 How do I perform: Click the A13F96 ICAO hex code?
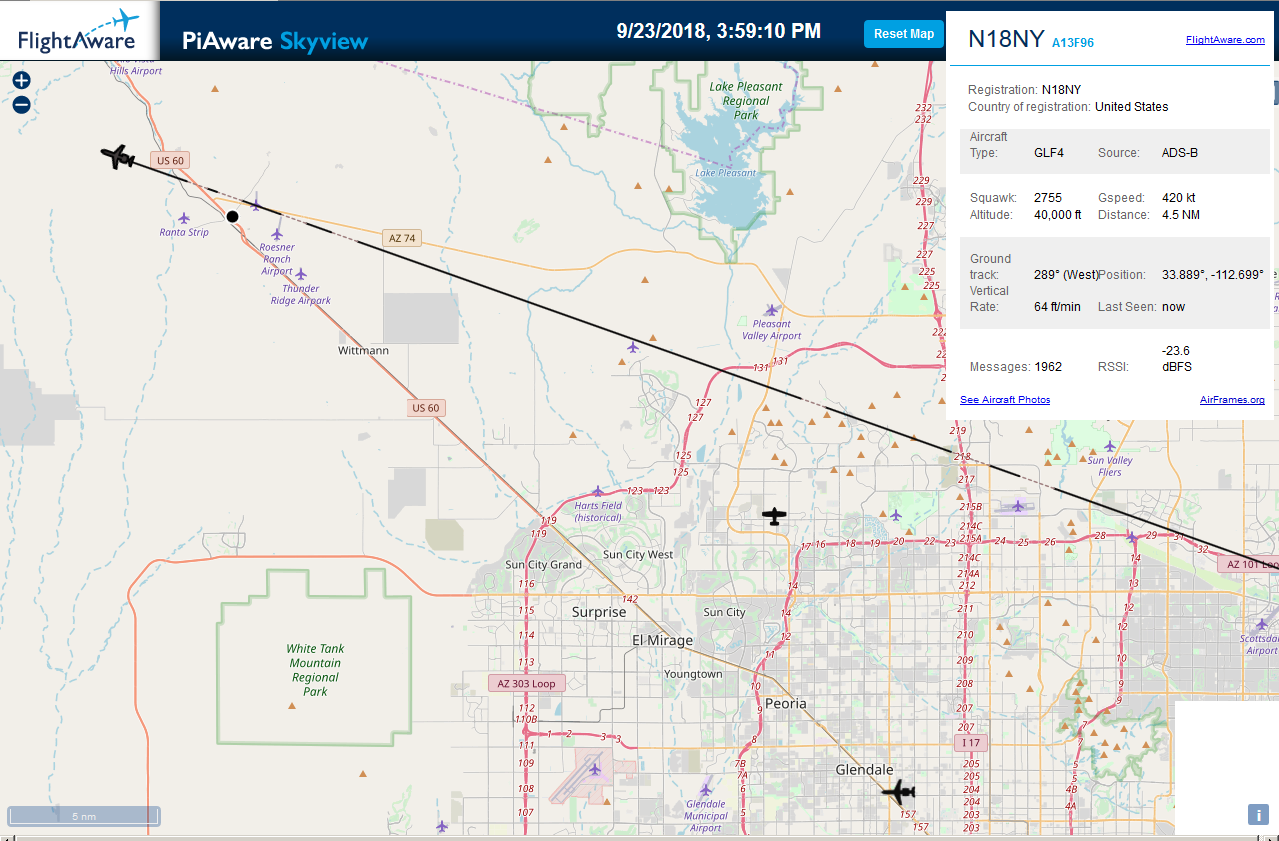[1073, 42]
